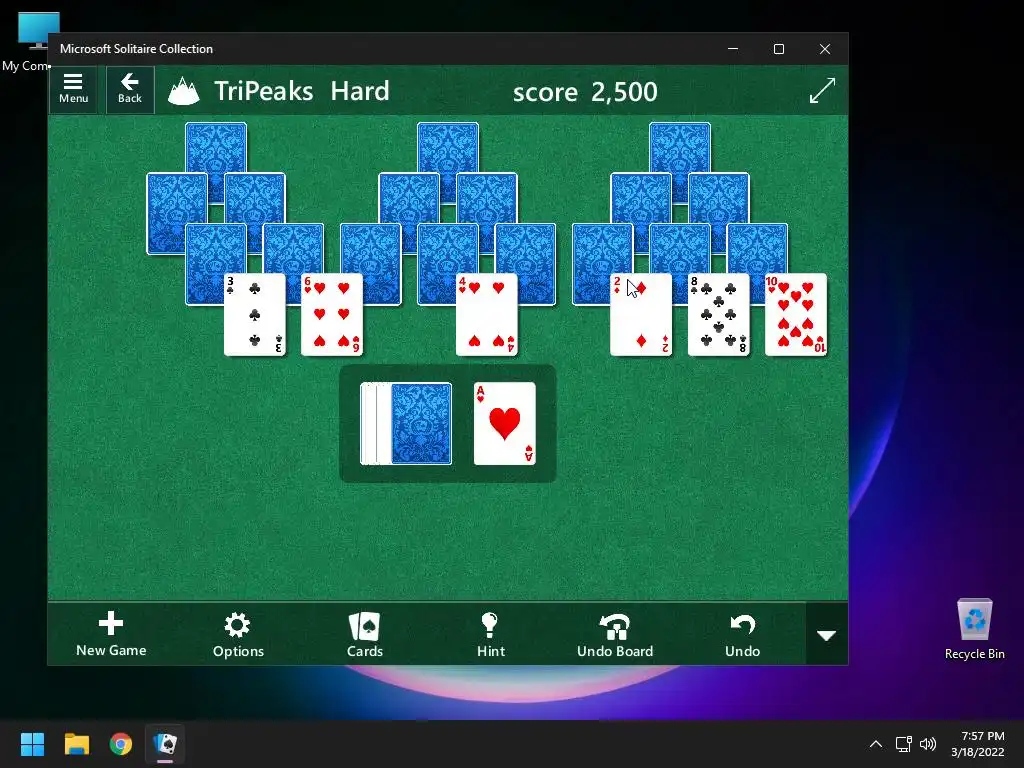1024x768 pixels.
Task: Close the Microsoft Solitaire Collection window
Action: [825, 49]
